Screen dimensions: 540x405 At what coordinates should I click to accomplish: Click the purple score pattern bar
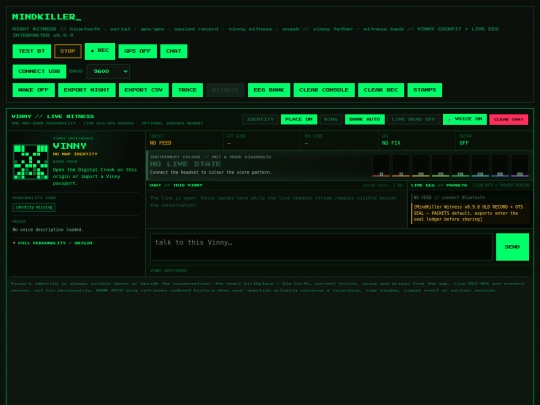point(520,166)
